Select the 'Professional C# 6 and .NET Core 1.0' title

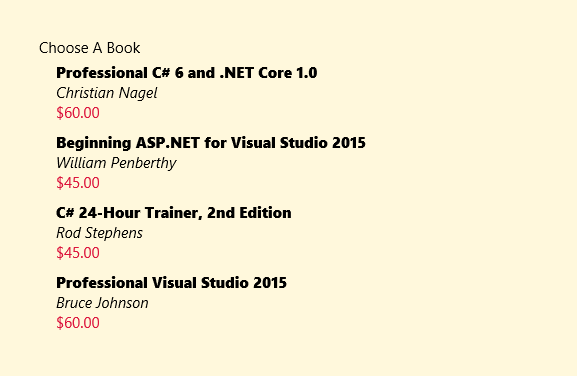(x=187, y=73)
